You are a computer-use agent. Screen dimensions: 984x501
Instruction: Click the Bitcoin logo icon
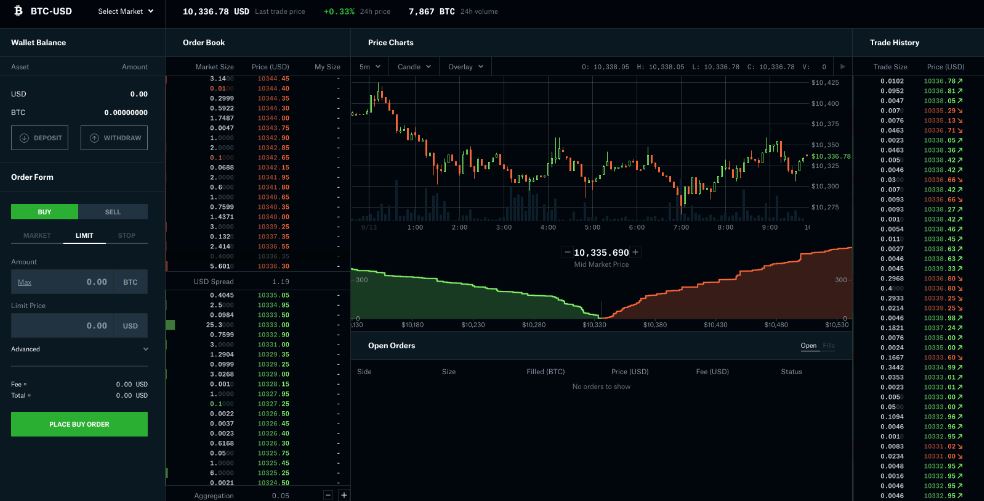coord(18,11)
